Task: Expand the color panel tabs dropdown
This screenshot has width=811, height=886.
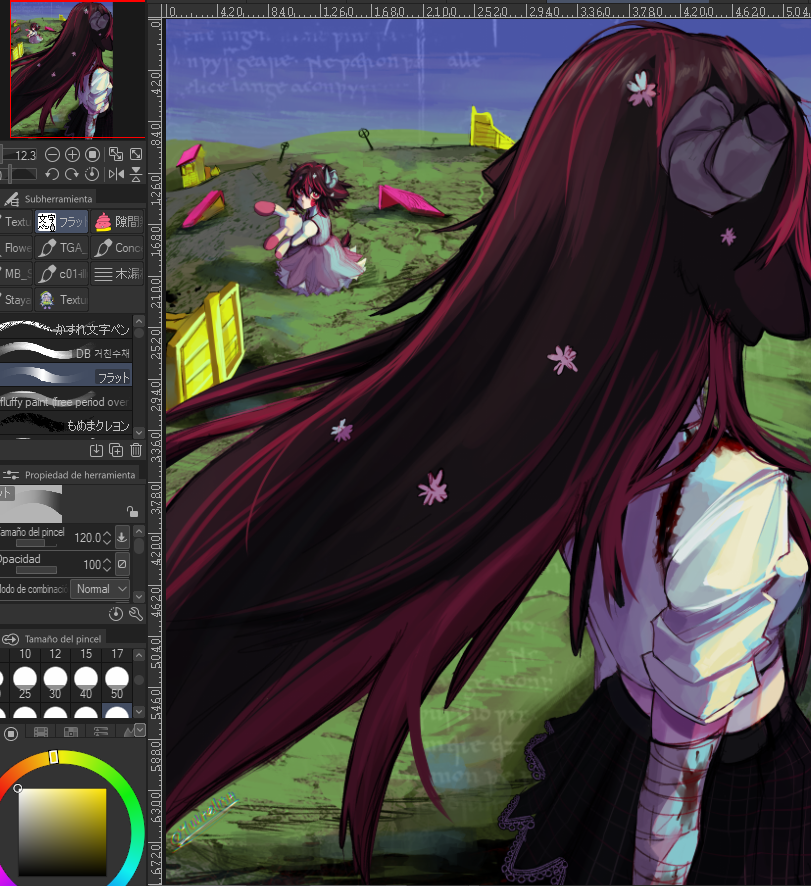Action: point(140,730)
